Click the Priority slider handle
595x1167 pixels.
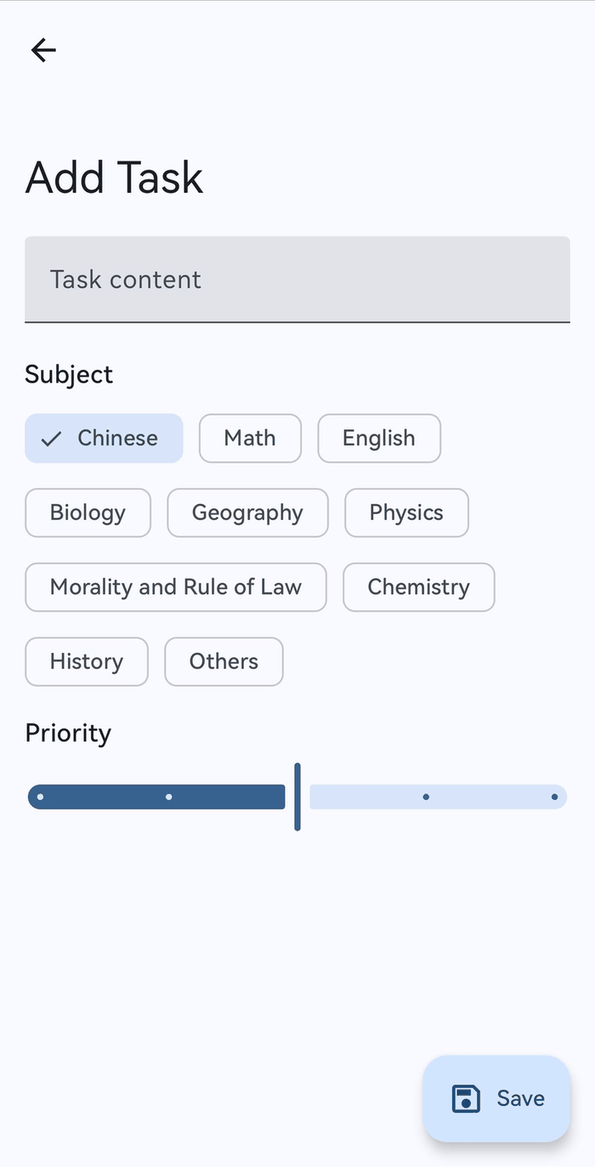[x=297, y=796]
